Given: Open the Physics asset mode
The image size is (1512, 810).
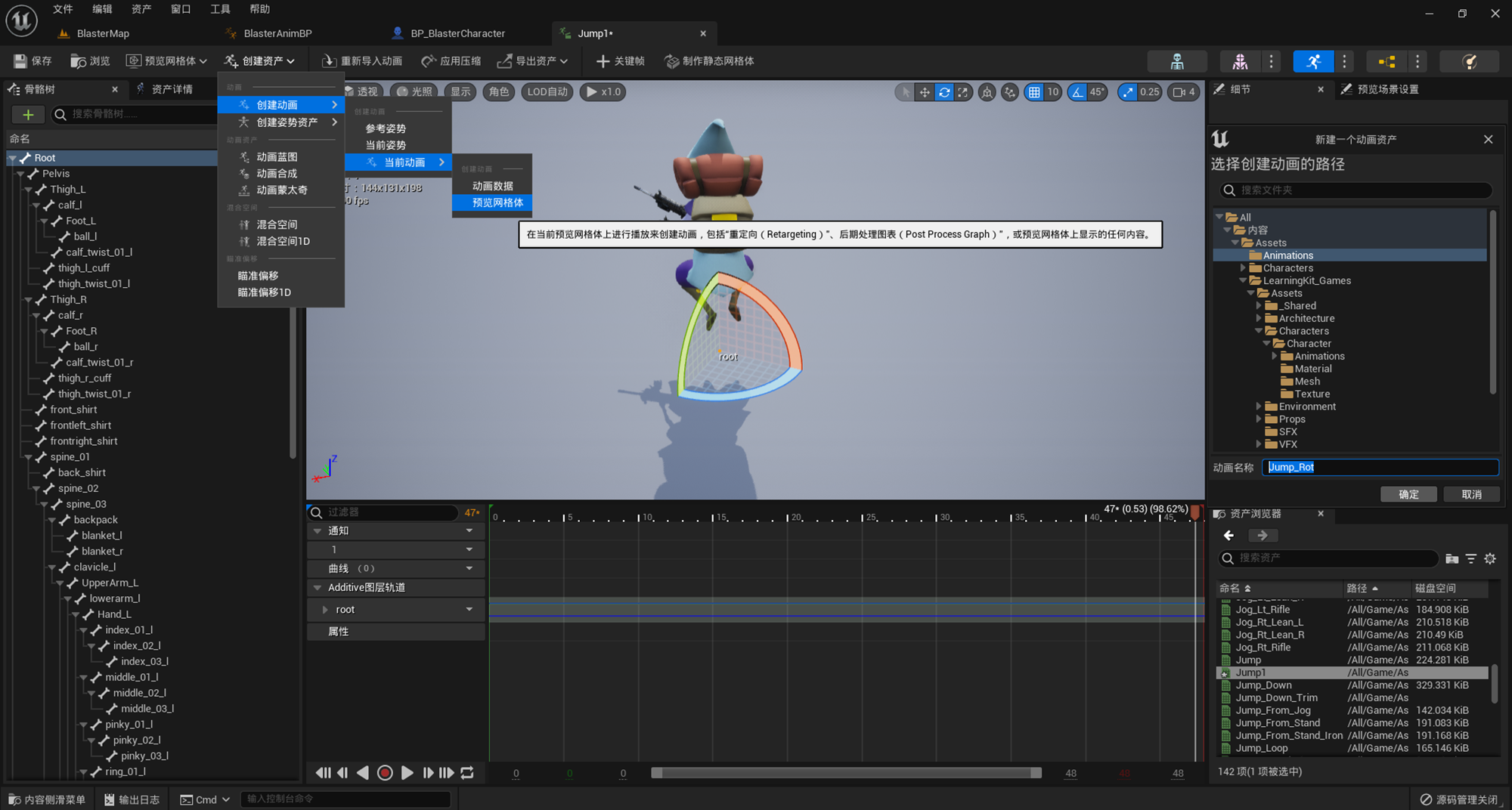Looking at the screenshot, I should coord(1470,61).
